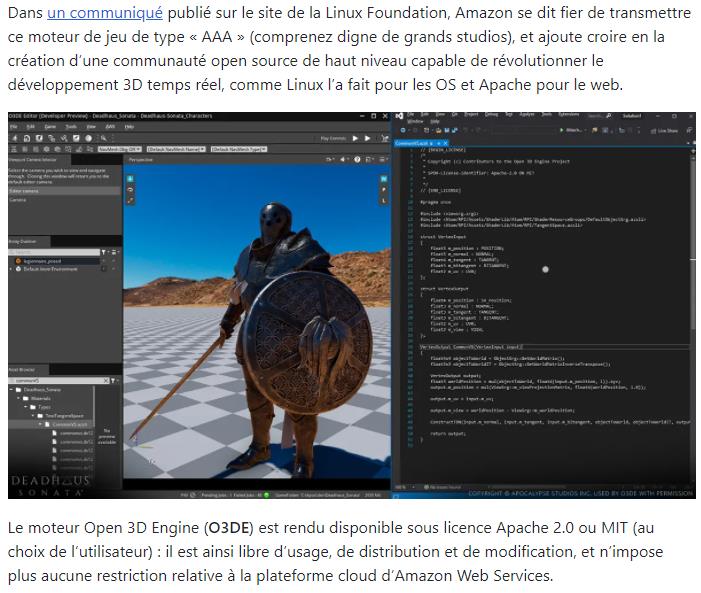Open the Default NavMesh Type dropdown

239,149
